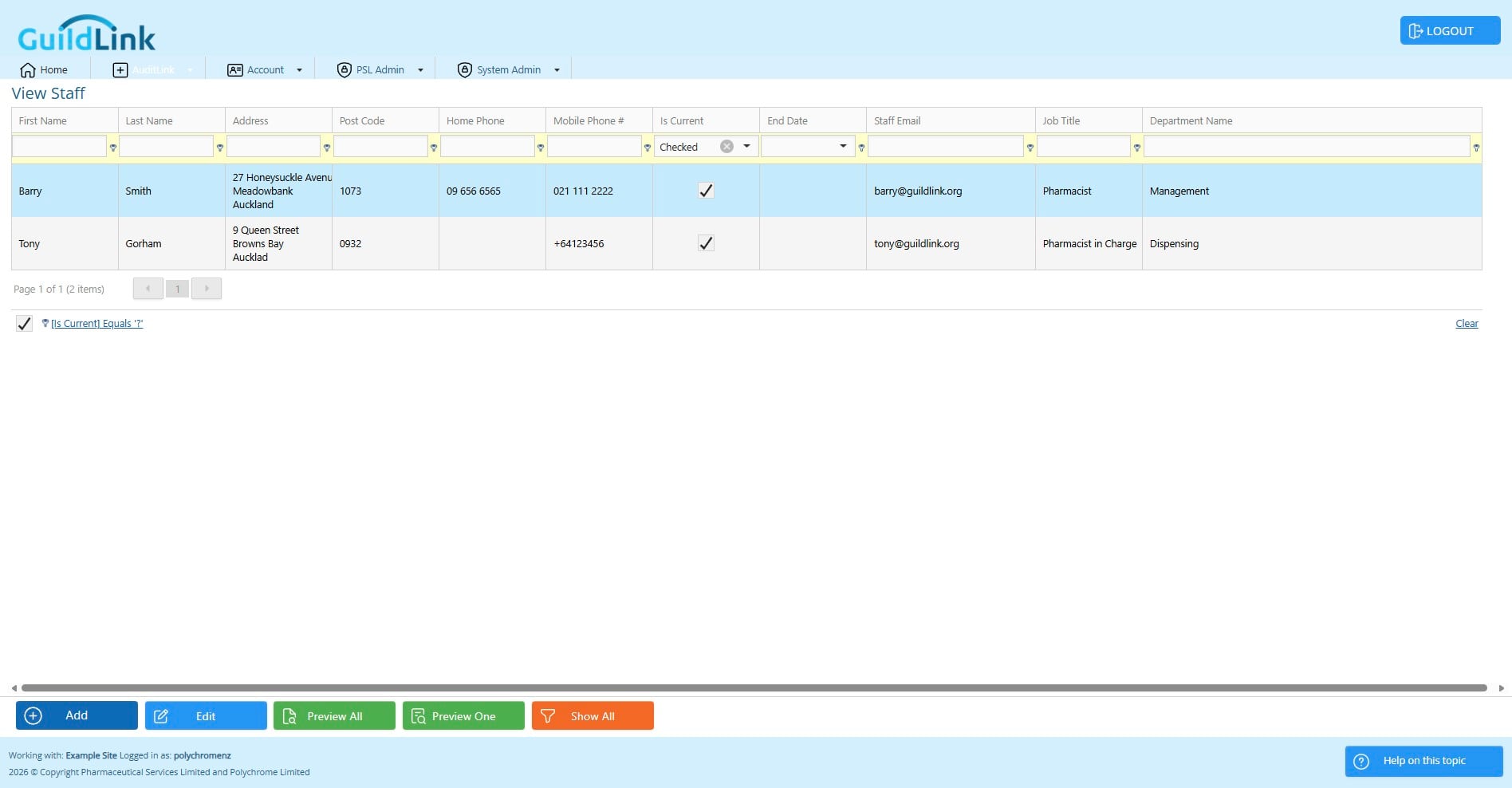Image resolution: width=1512 pixels, height=788 pixels.
Task: Click the Preview One button
Action: (463, 715)
